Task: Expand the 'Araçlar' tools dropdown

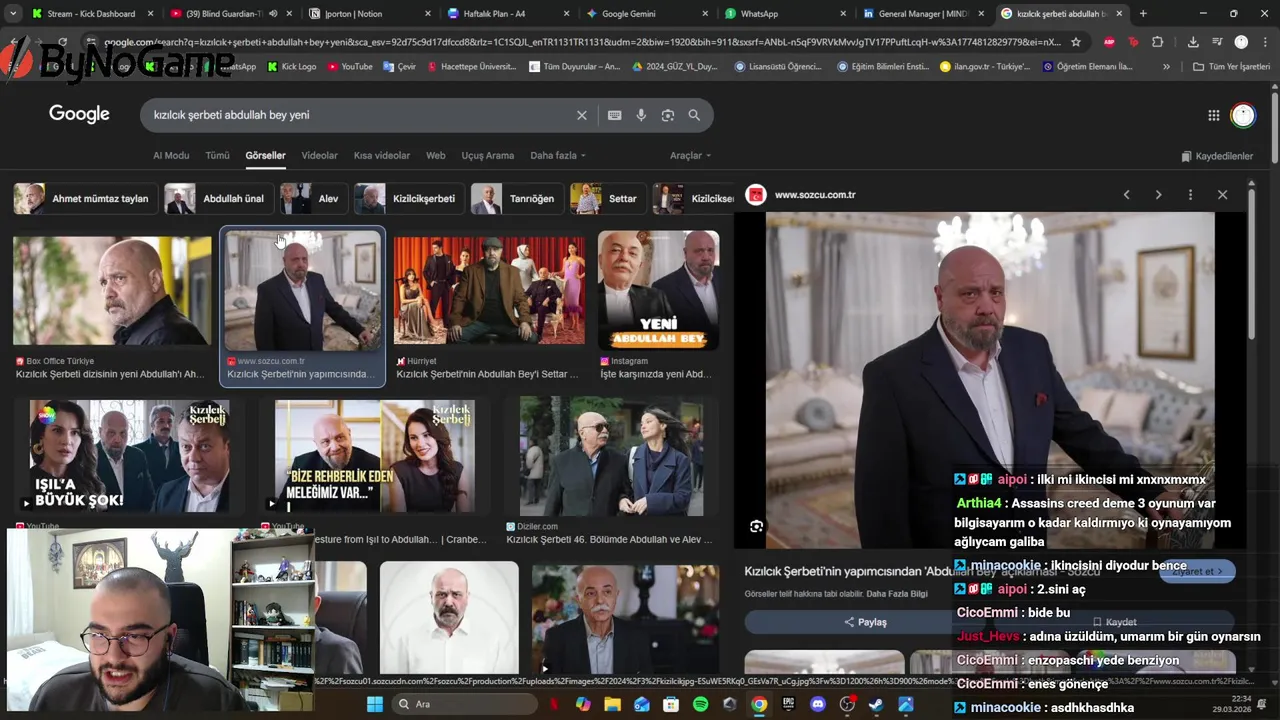Action: point(690,155)
